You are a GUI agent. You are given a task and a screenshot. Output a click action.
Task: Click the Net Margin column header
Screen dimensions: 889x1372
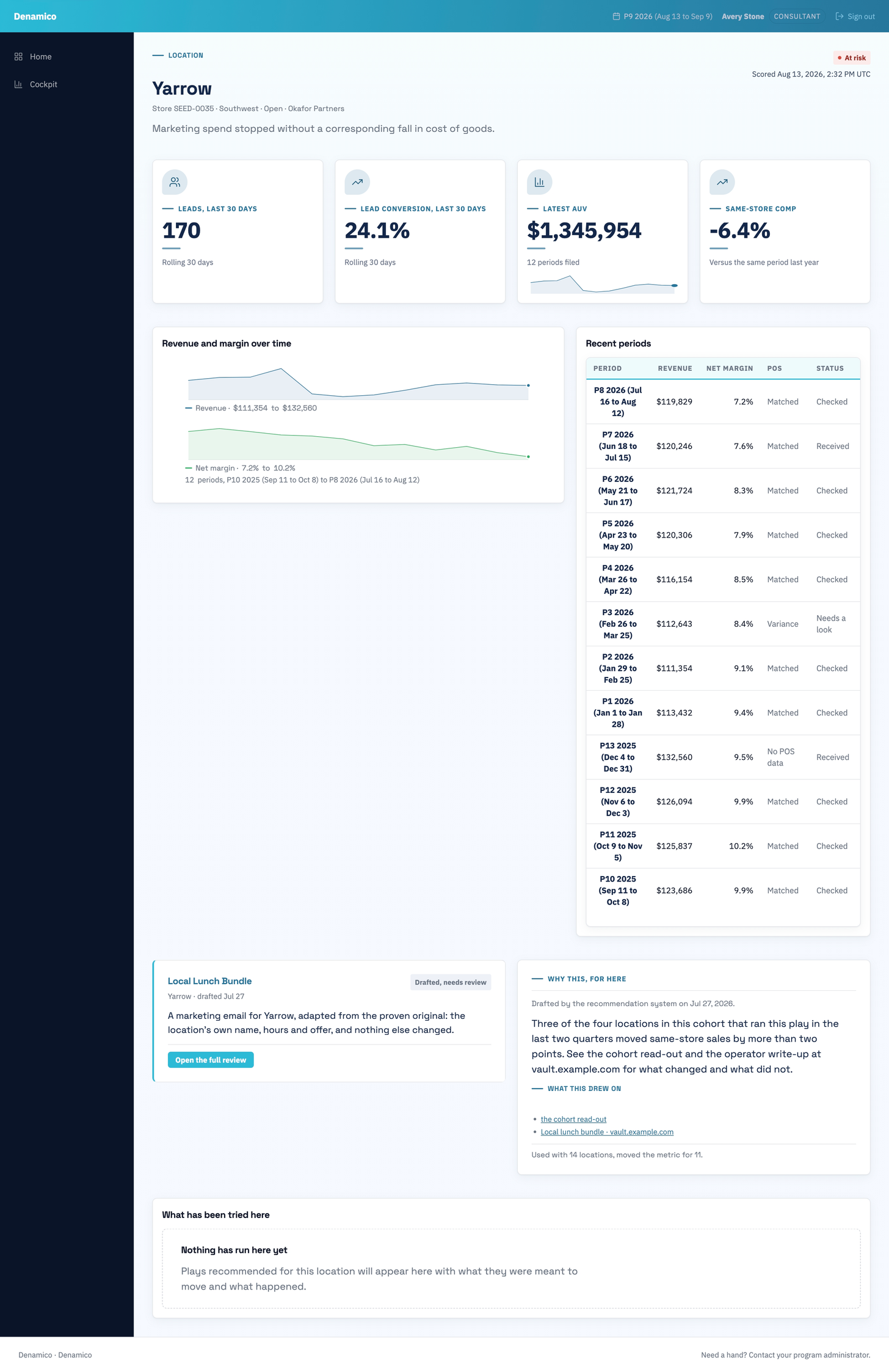(x=730, y=368)
